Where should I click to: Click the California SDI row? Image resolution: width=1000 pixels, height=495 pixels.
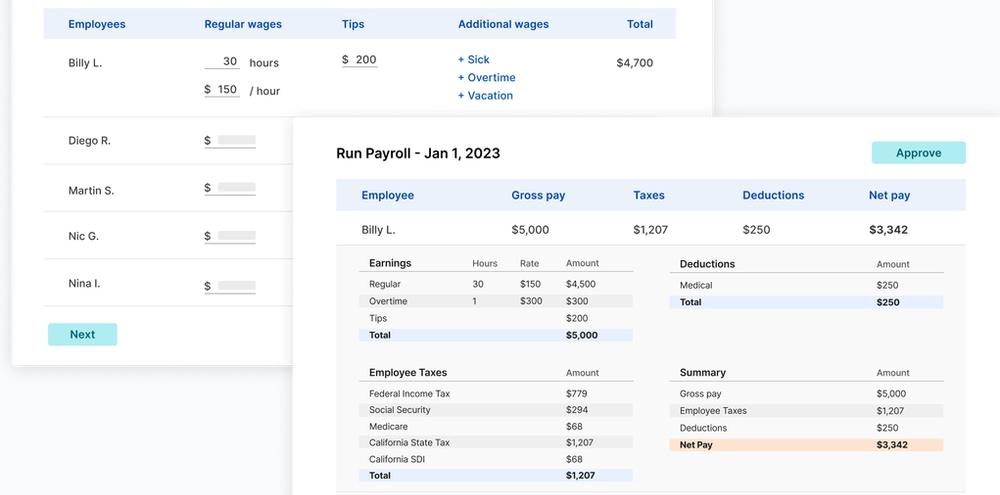pos(496,459)
